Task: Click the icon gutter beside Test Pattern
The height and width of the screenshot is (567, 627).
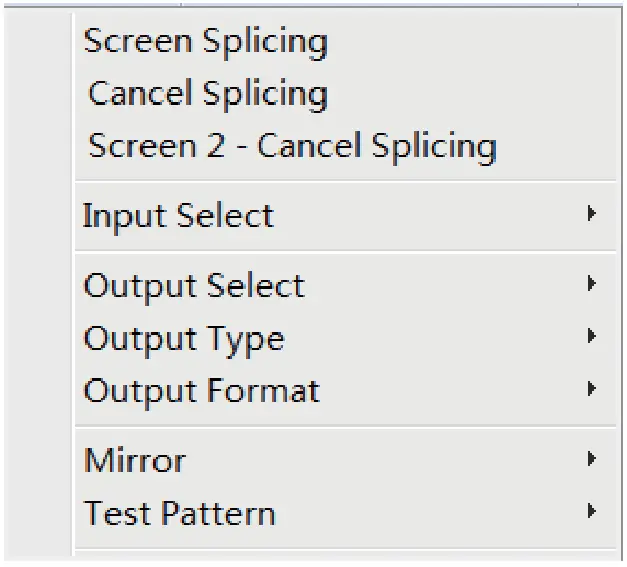Action: 38,513
